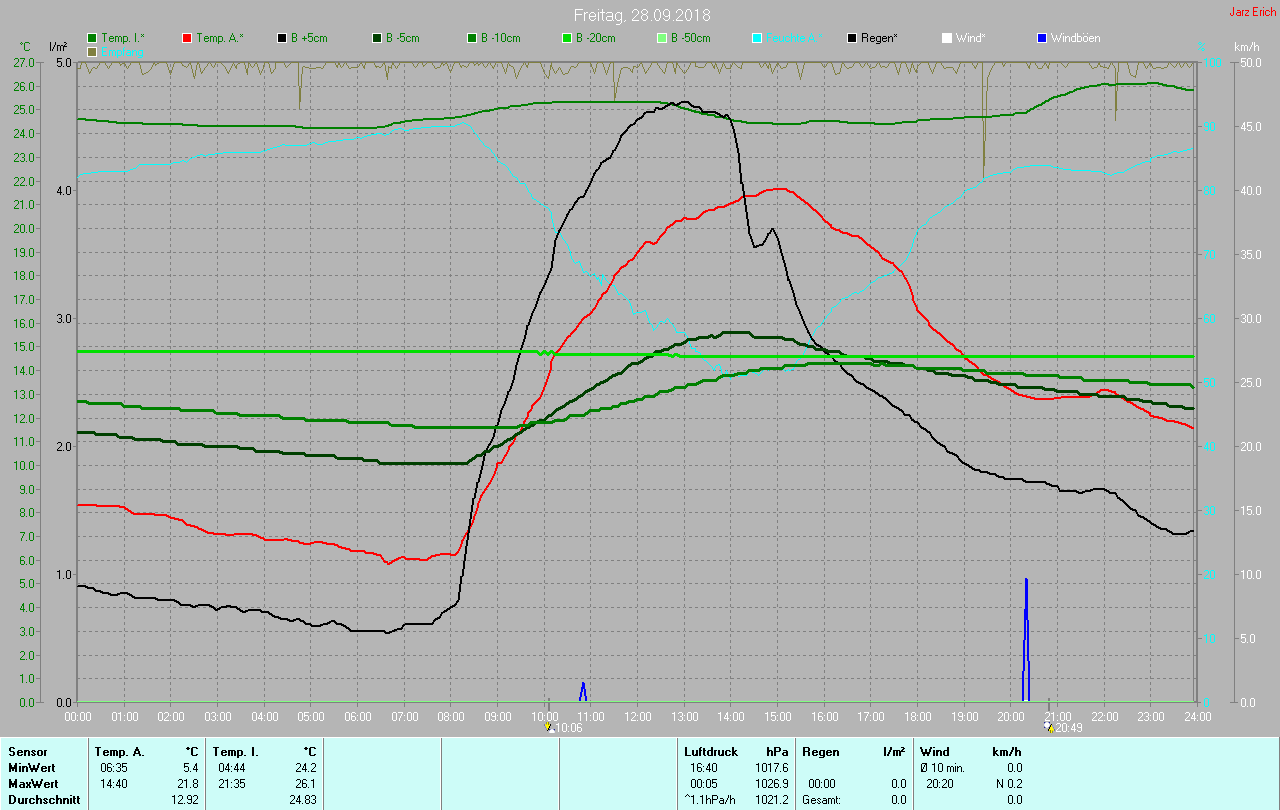The width and height of the screenshot is (1280, 810).
Task: Pick the B -10cm legend color box
Action: point(472,38)
